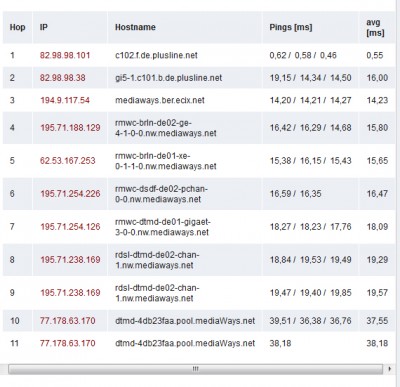Click the horizontal scrollbar thumb
The width and height of the screenshot is (400, 387).
point(196,369)
